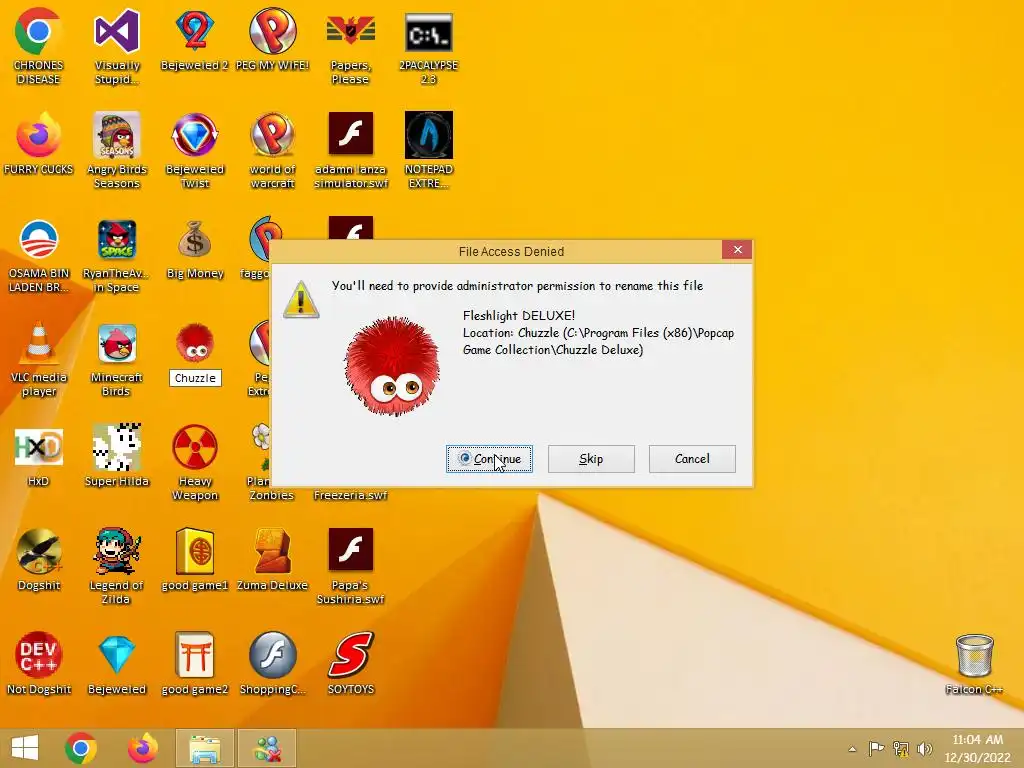This screenshot has width=1024, height=768.
Task: Open the volume speaker tray icon
Action: (925, 748)
